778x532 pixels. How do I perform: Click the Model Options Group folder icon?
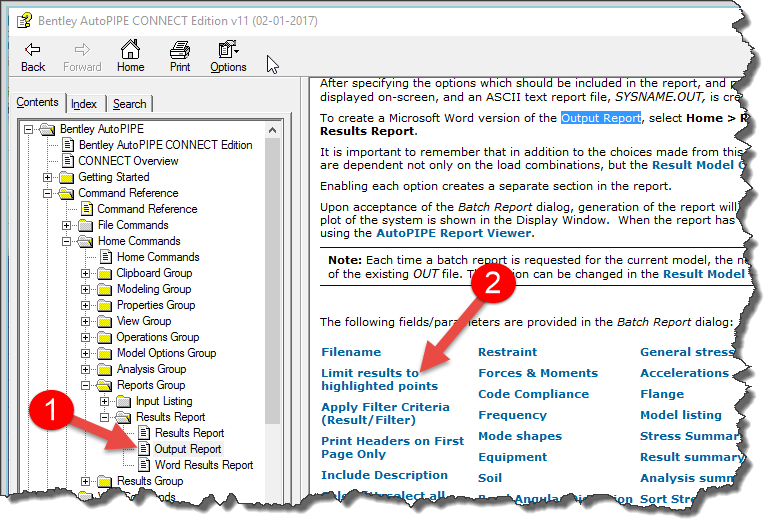pyautogui.click(x=104, y=353)
